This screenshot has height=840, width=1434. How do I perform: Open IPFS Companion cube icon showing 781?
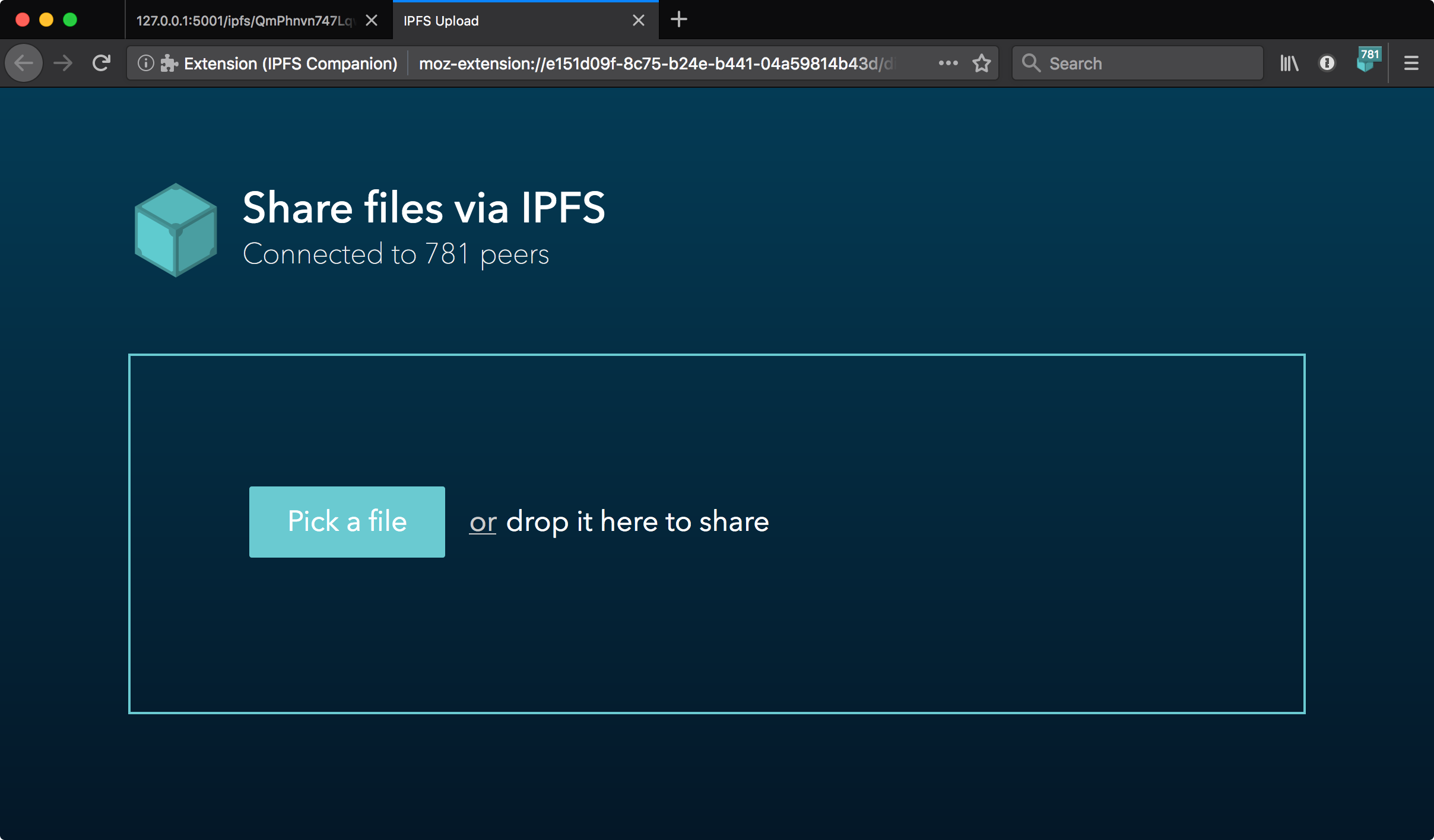click(1369, 59)
